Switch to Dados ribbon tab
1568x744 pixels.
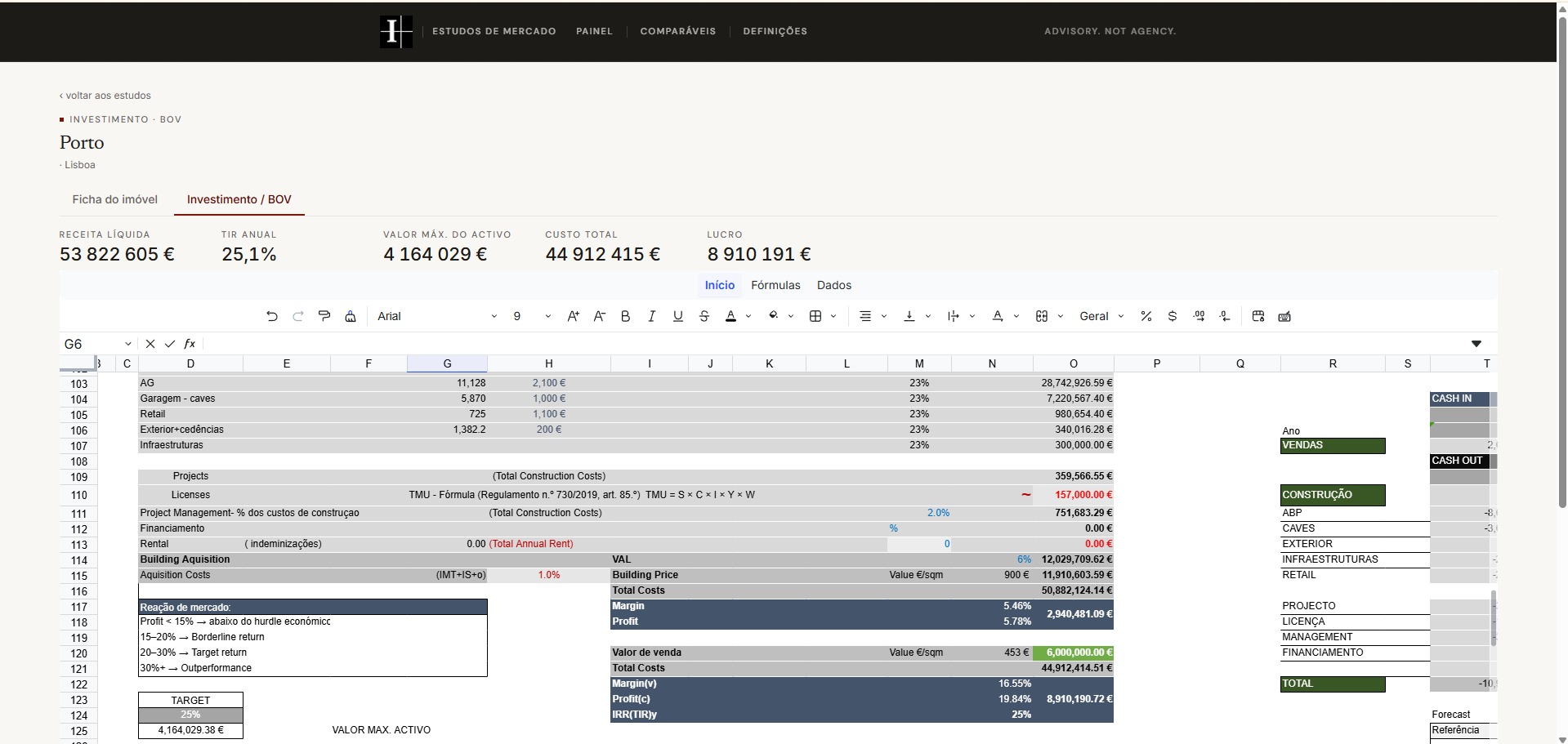point(834,285)
